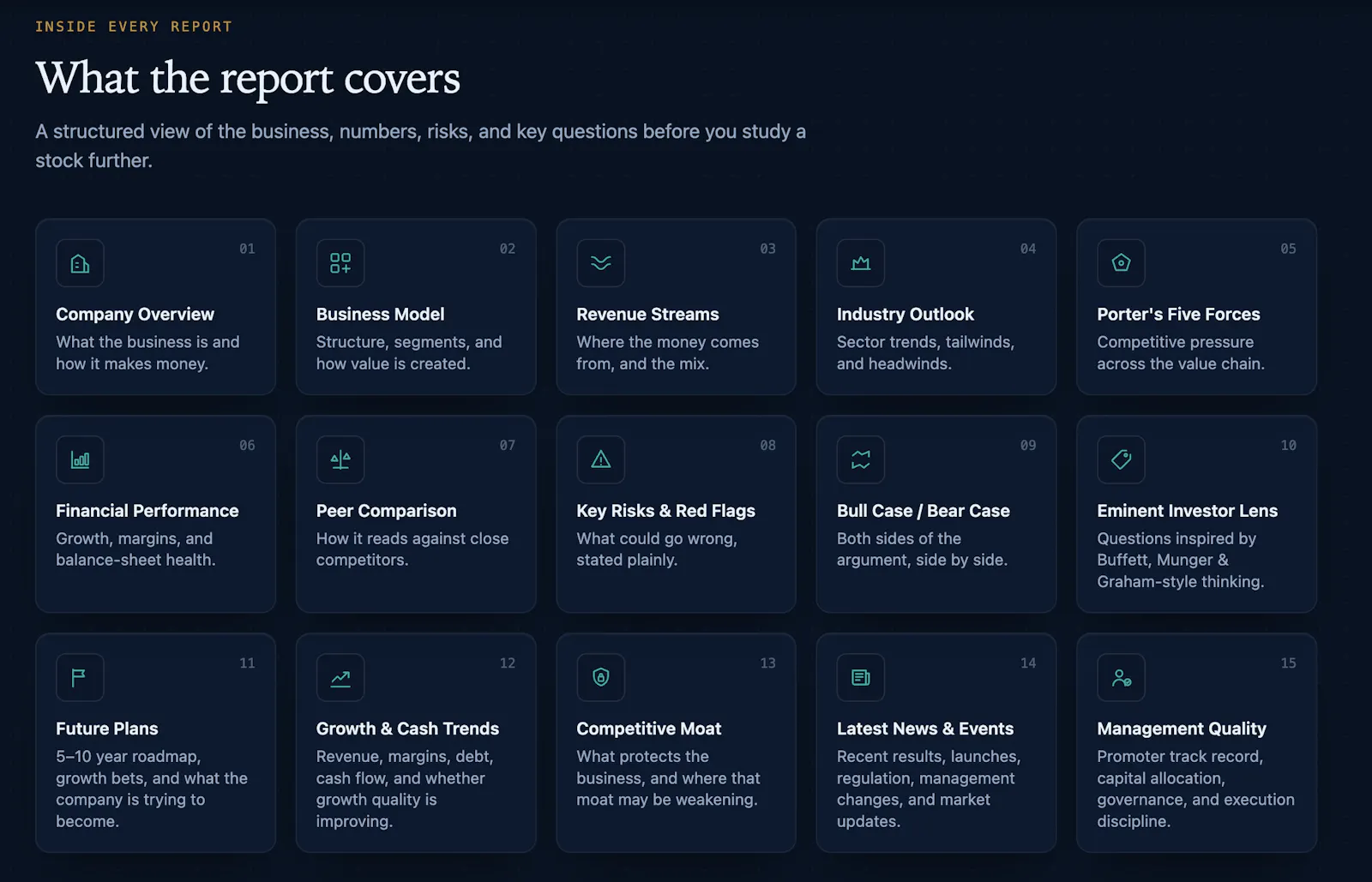1372x882 pixels.
Task: Click the Bull Case / Bear Case icon
Action: [861, 459]
